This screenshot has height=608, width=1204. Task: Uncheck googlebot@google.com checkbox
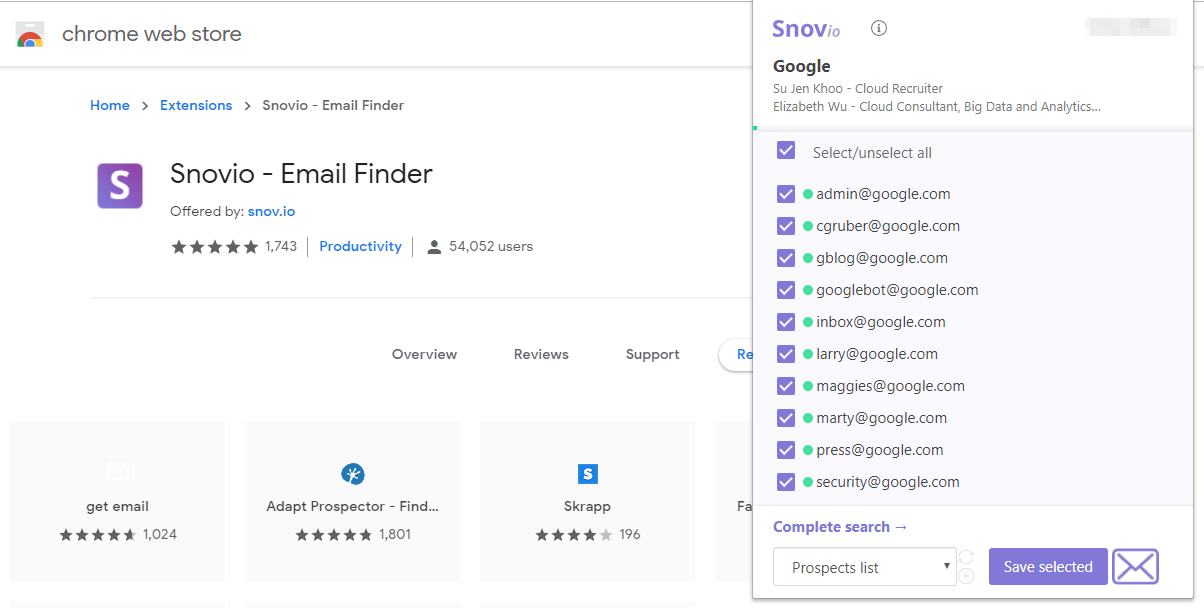[786, 290]
